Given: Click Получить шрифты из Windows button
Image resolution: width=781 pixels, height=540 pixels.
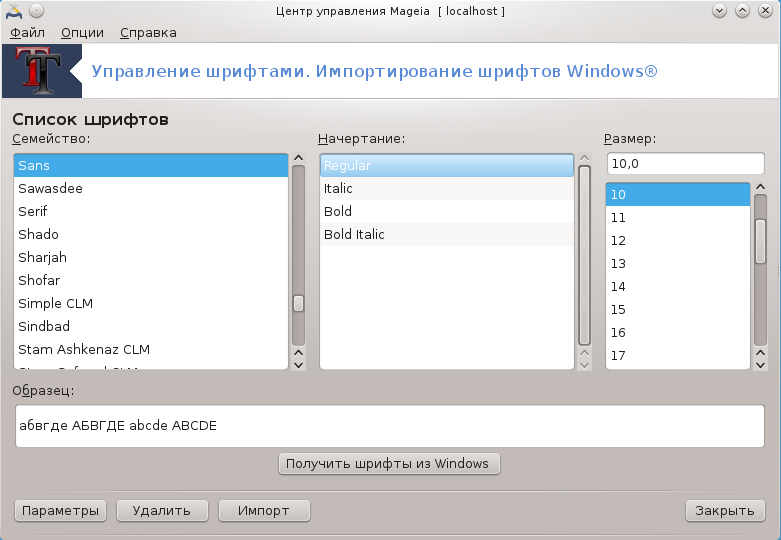Looking at the screenshot, I should tap(389, 464).
